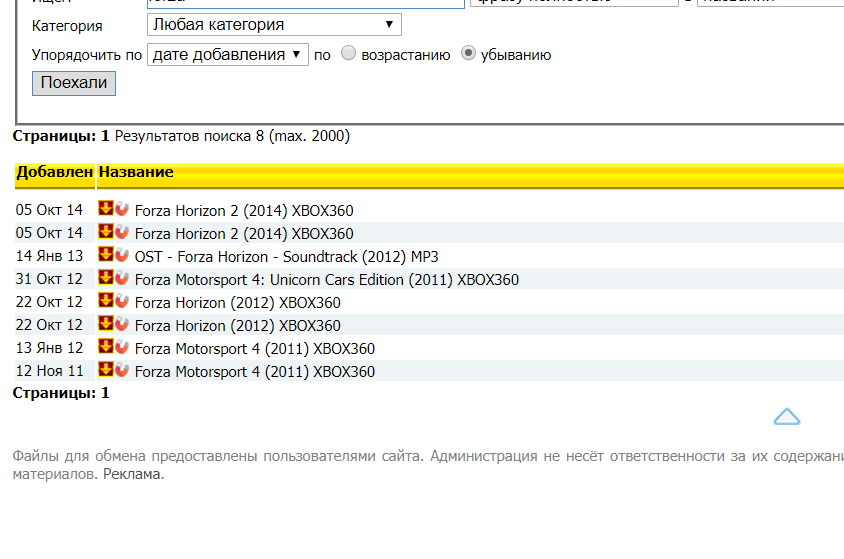Viewport: 844px width, 559px height.
Task: Open magnet link for row added 12 Ноя 11
Action: [122, 370]
